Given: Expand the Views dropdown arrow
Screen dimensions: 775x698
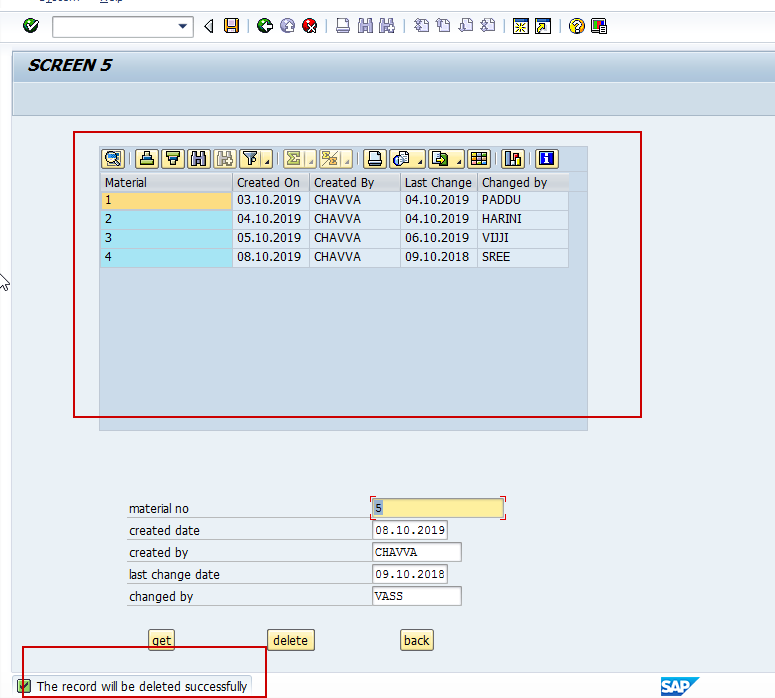Looking at the screenshot, I should (x=420, y=160).
